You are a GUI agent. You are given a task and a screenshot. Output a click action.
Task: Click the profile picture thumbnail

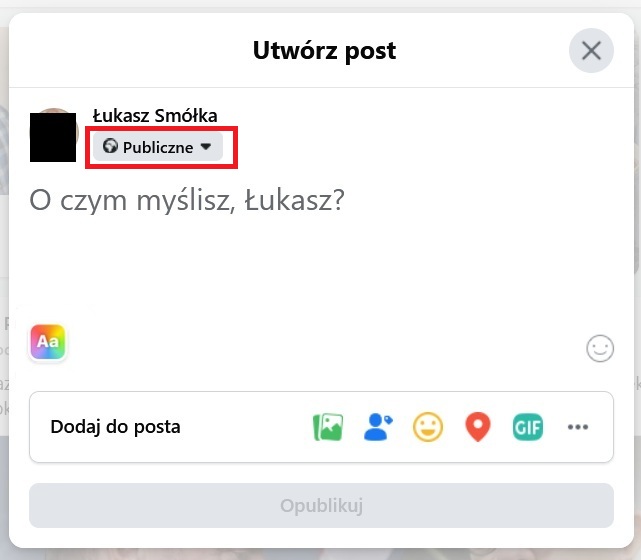click(x=53, y=137)
